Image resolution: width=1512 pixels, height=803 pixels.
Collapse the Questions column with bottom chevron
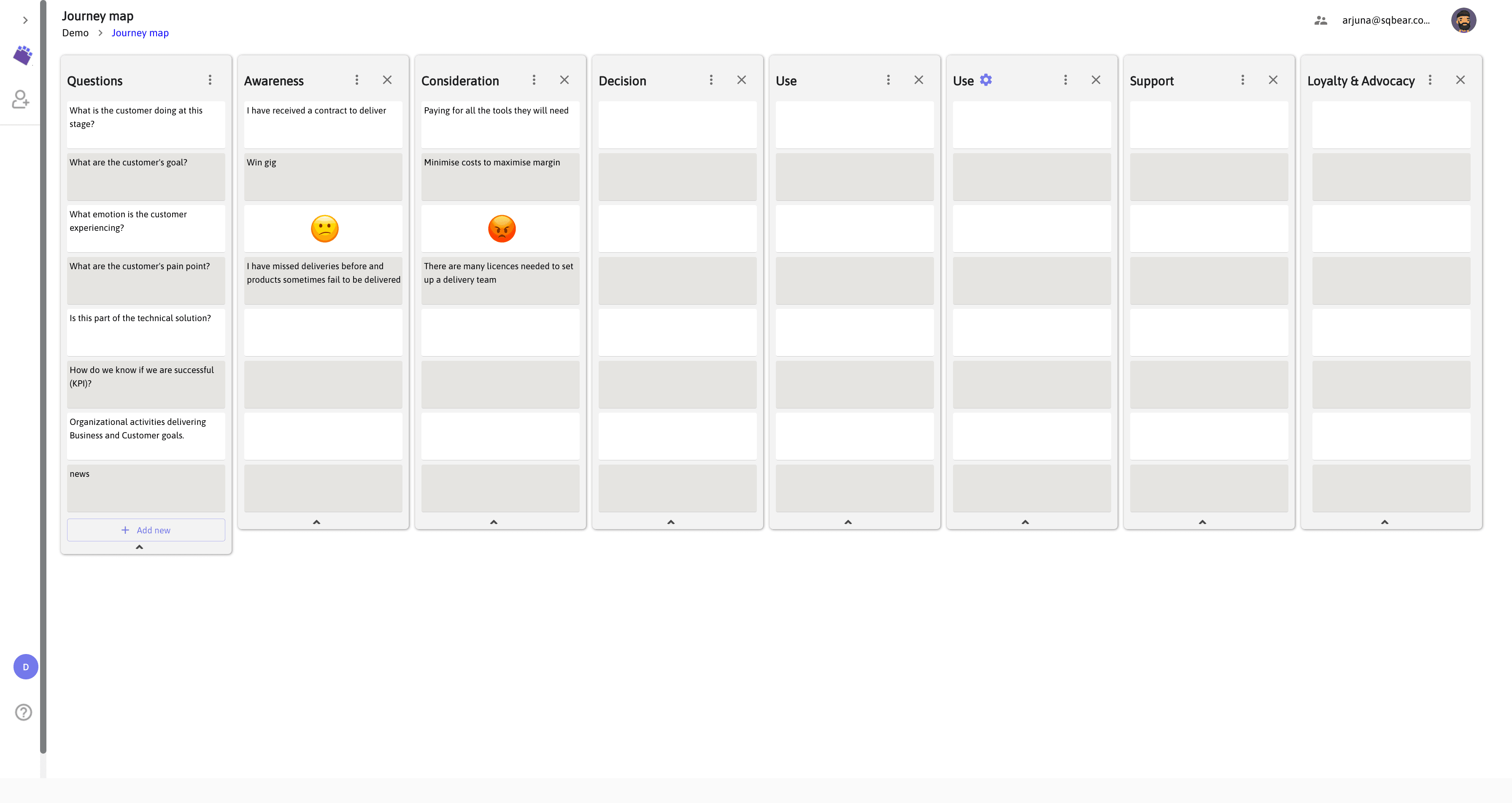pyautogui.click(x=140, y=546)
